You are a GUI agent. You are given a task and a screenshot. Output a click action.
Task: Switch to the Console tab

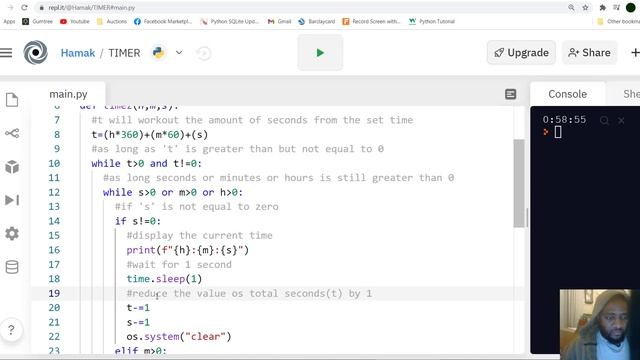(x=567, y=94)
